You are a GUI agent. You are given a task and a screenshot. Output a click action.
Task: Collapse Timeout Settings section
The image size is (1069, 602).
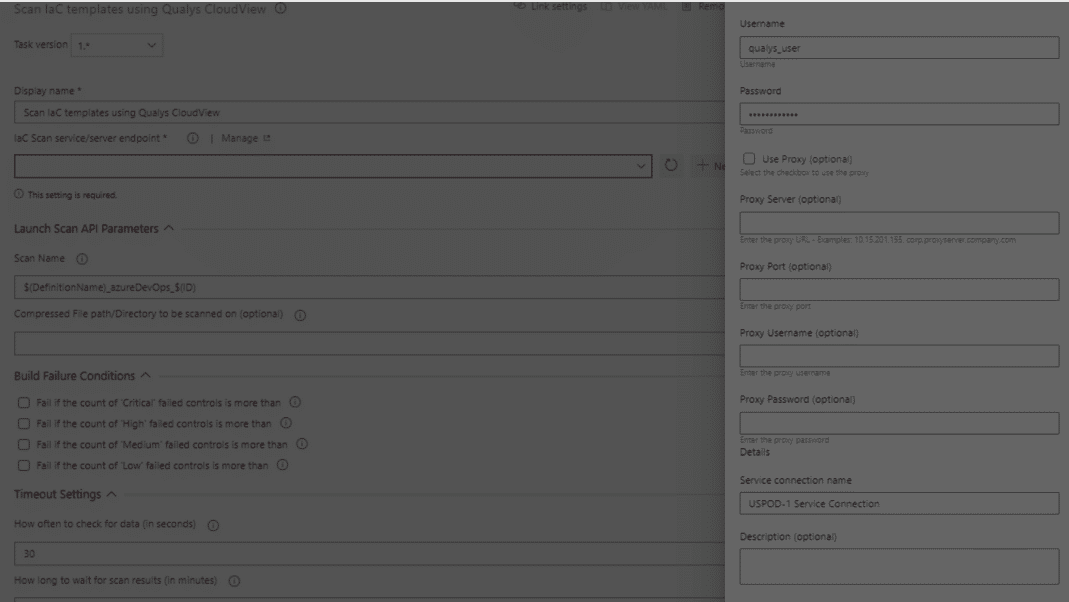click(112, 494)
